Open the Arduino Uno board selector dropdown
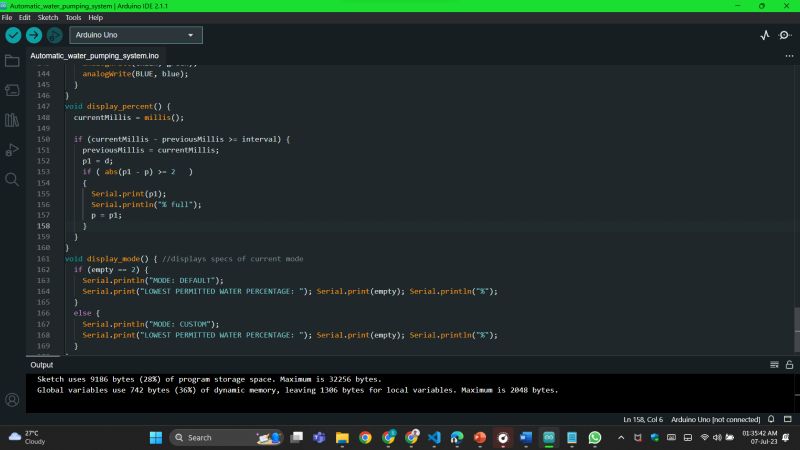Image resolution: width=800 pixels, height=450 pixels. point(136,35)
